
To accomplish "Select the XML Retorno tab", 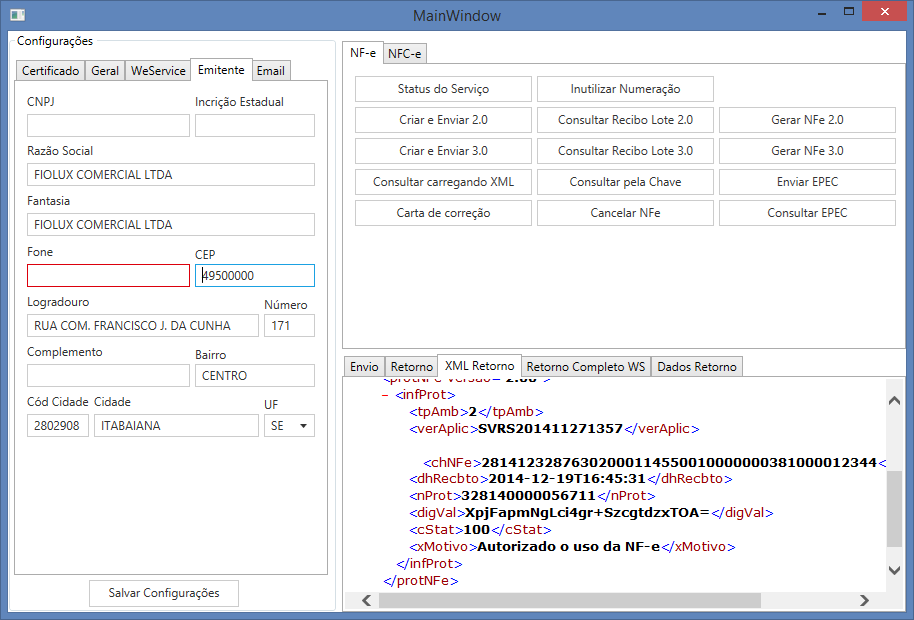I will 479,365.
